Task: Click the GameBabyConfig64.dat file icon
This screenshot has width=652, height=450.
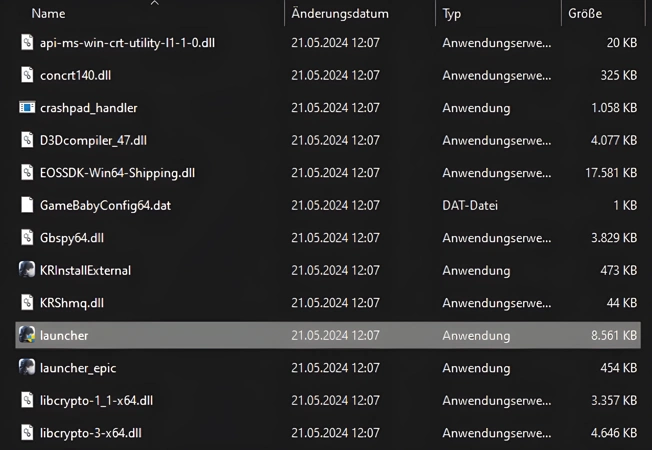Action: (x=27, y=205)
